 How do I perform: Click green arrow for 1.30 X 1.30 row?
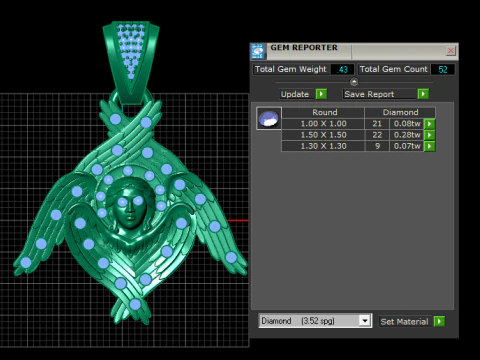pos(430,146)
